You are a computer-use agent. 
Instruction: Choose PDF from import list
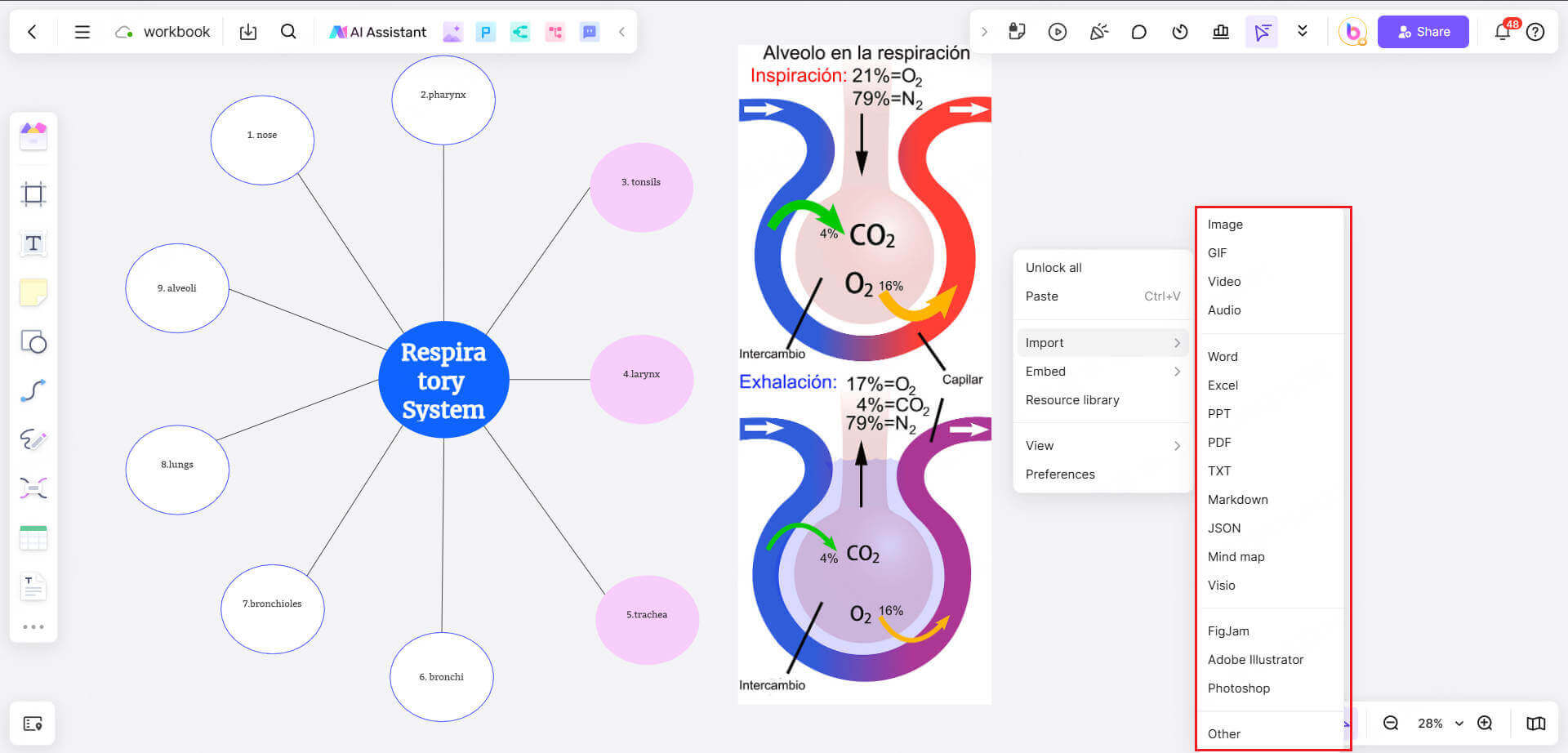(1219, 443)
